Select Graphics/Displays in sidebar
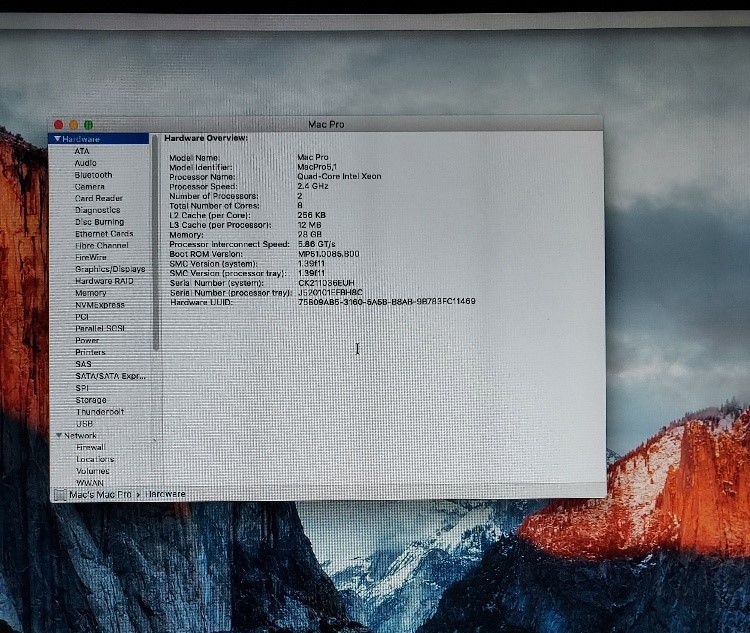 (110, 269)
